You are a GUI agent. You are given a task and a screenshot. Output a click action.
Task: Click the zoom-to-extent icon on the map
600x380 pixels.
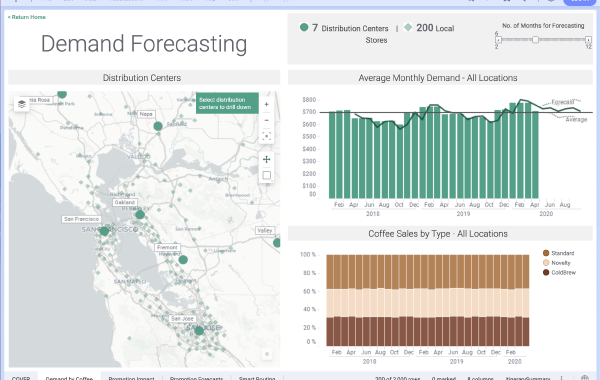(x=267, y=136)
